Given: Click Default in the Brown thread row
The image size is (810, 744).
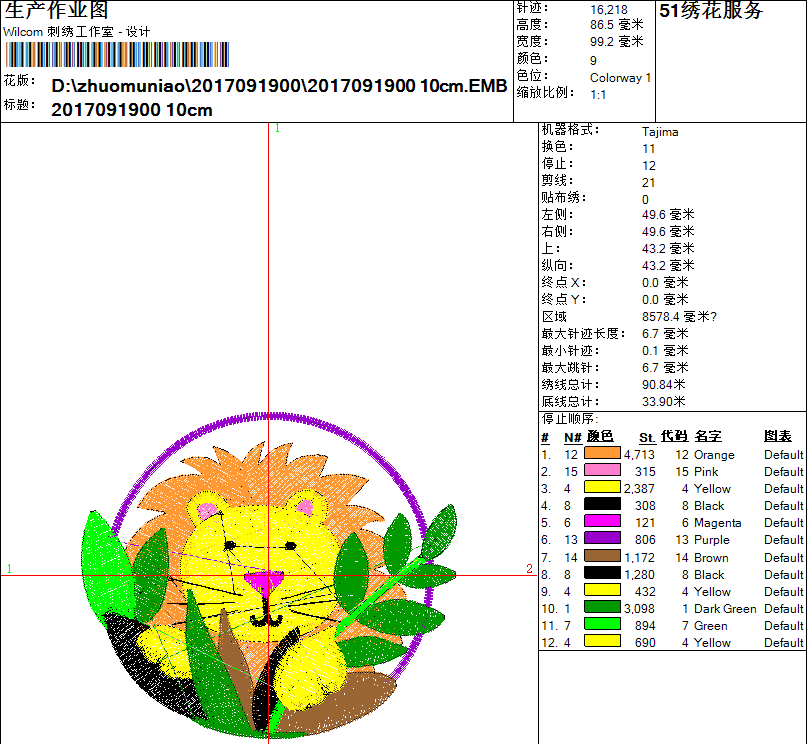Looking at the screenshot, I should [783, 557].
